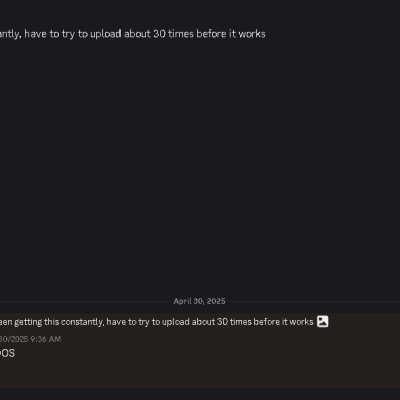Image resolution: width=400 pixels, height=400 pixels.
Task: Click the word works in the top message
Action: (252, 34)
